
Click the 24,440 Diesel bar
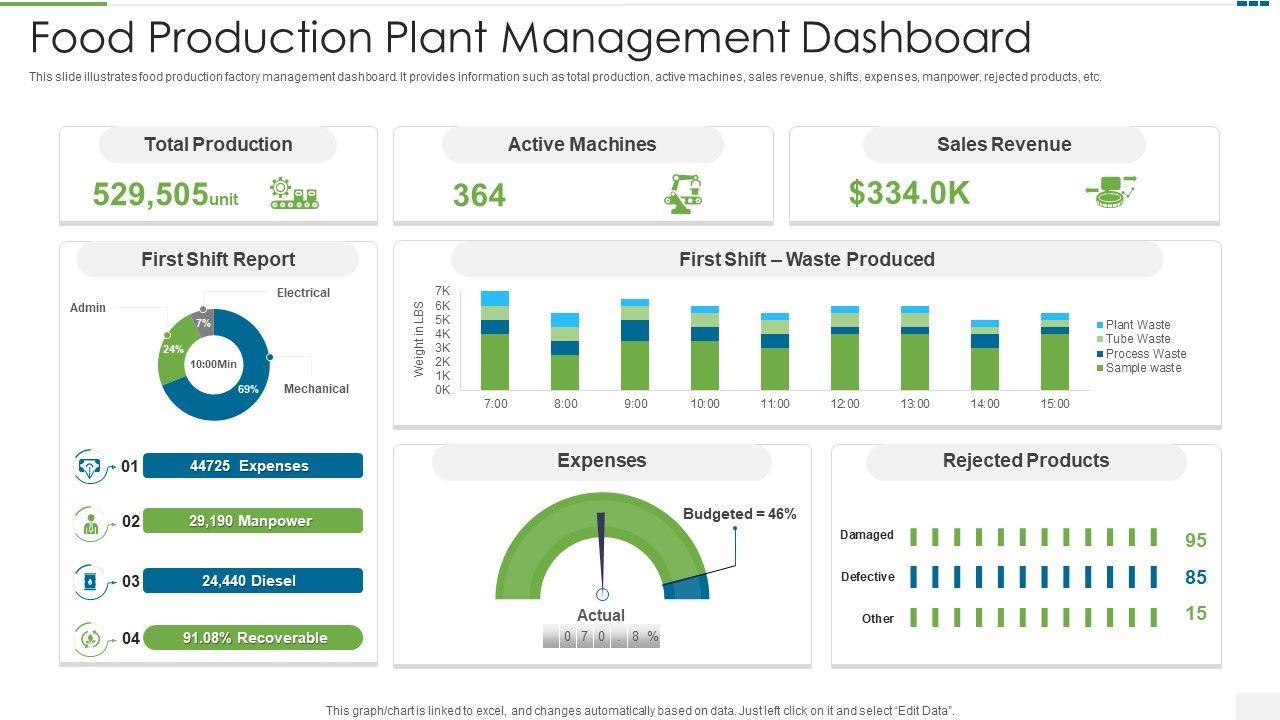pos(252,581)
